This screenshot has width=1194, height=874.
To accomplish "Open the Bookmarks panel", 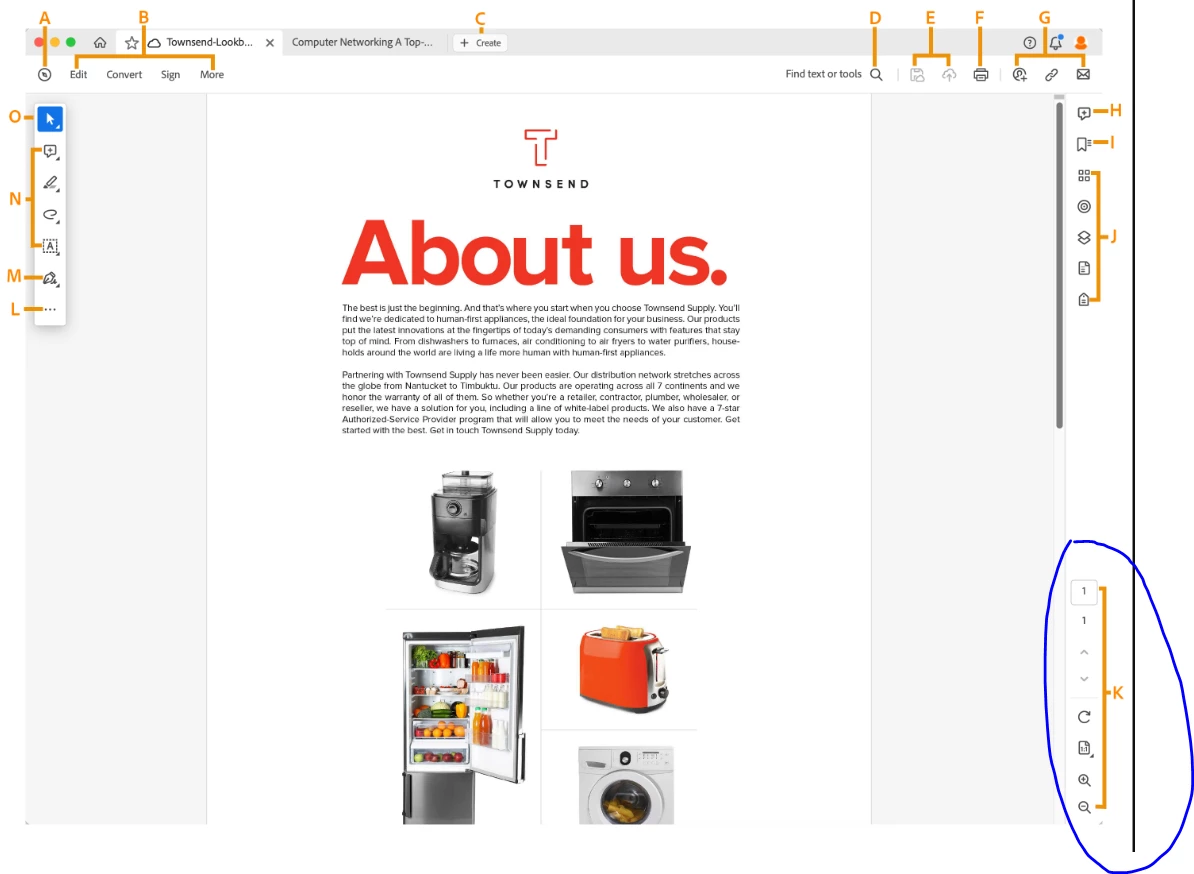I will coord(1084,144).
